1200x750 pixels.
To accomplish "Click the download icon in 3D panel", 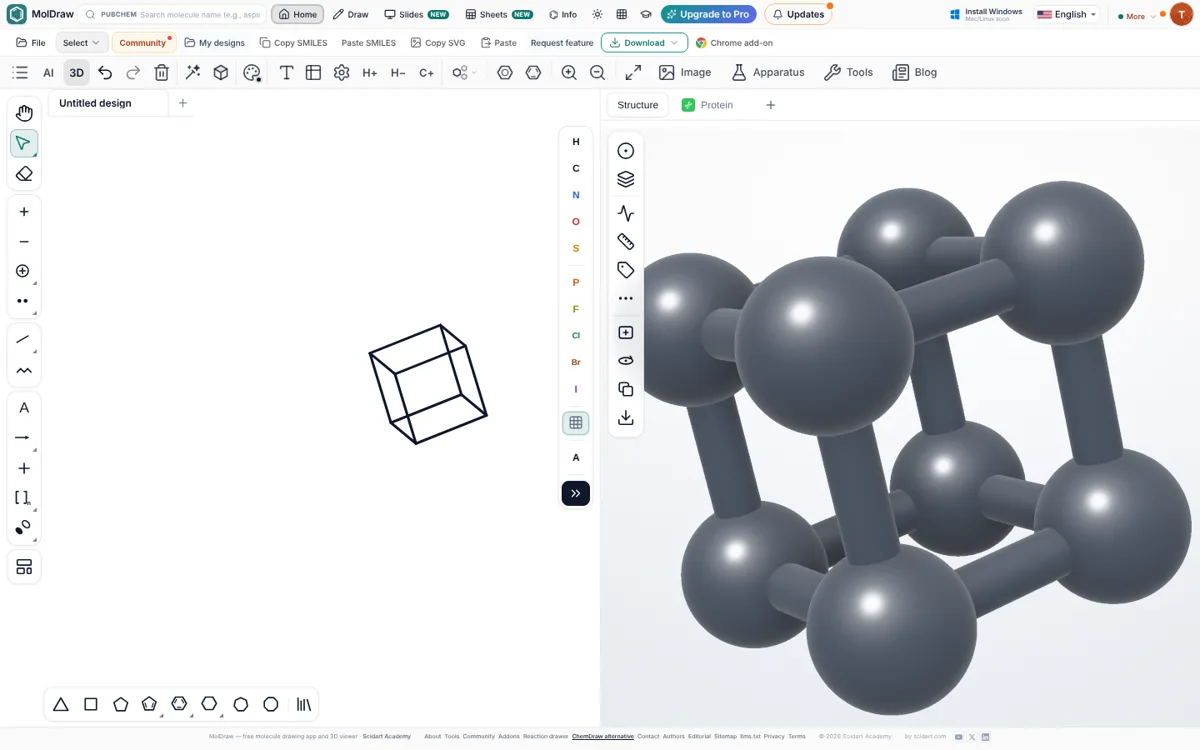I will click(626, 418).
